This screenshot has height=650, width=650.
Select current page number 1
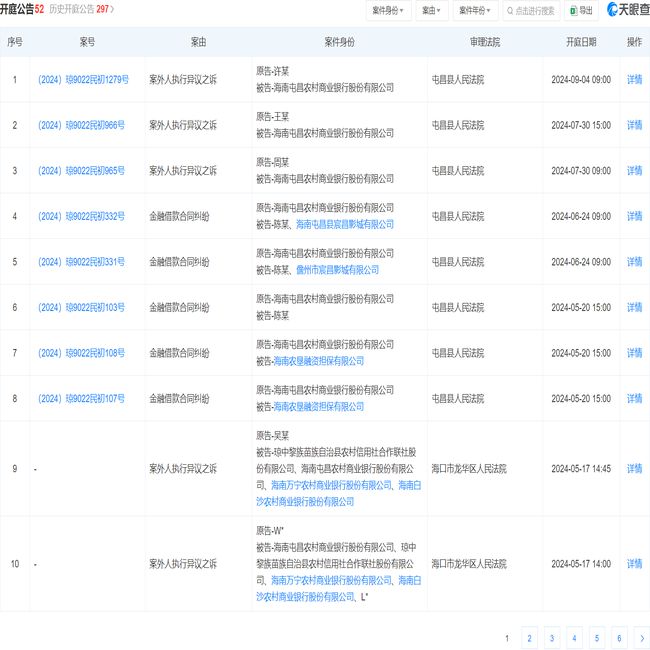coord(507,638)
